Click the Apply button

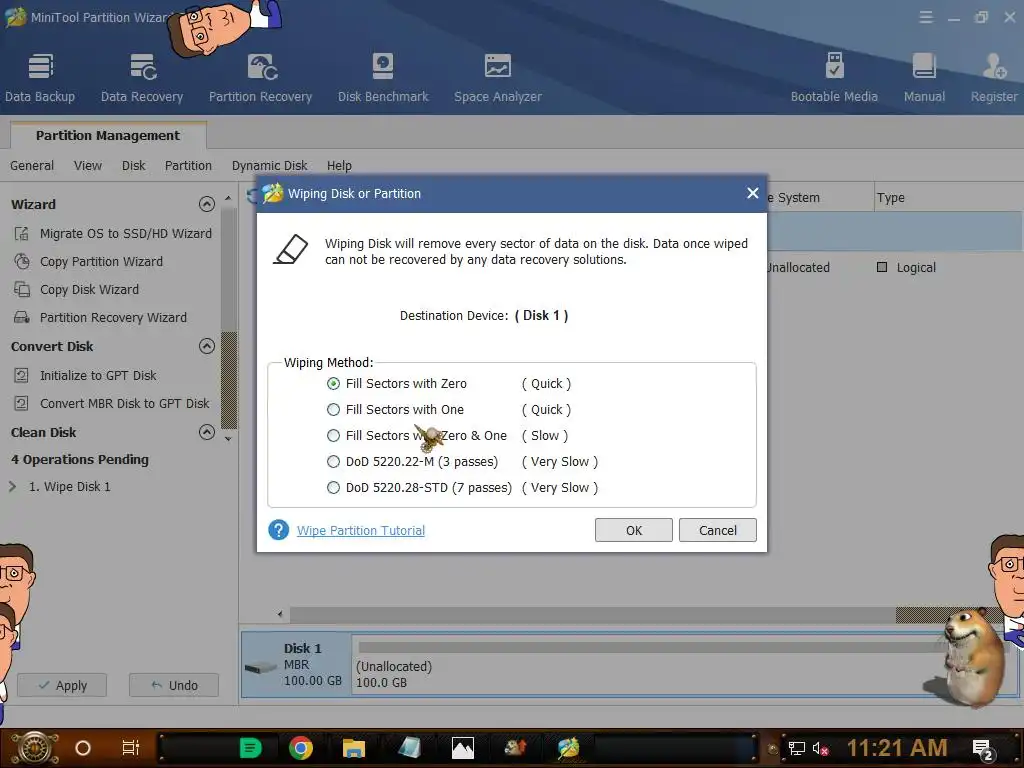[62, 685]
